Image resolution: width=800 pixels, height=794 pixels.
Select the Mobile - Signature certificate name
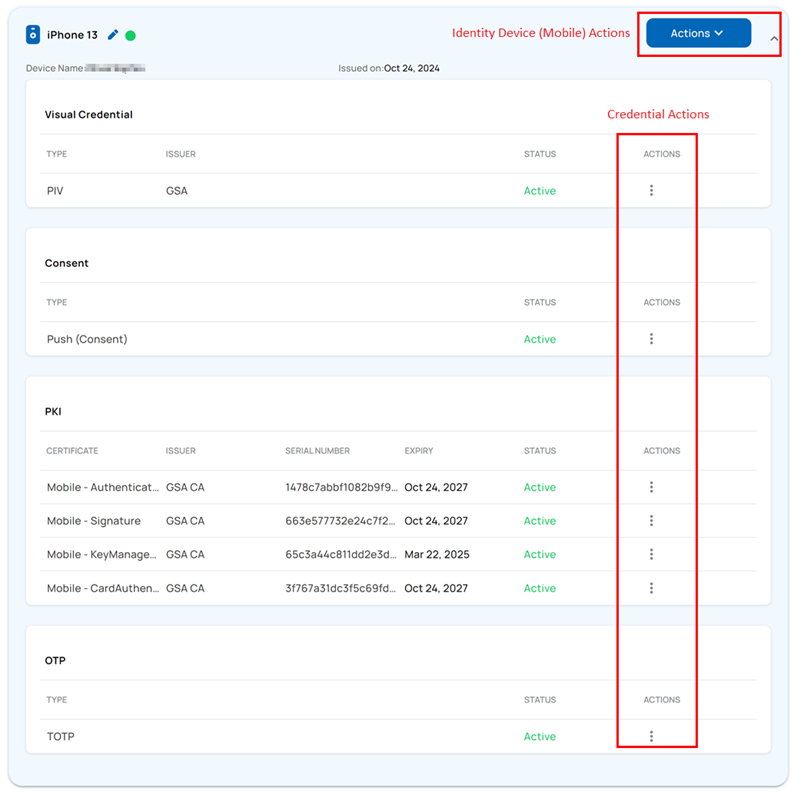94,521
